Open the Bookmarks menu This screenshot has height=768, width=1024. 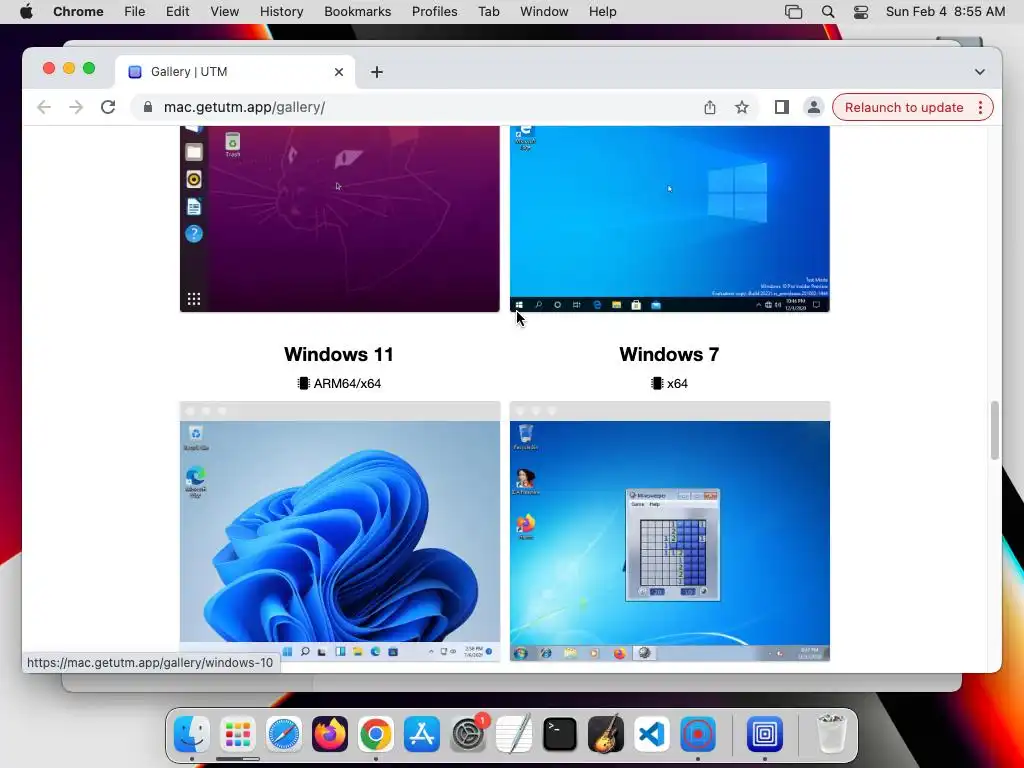pos(357,12)
